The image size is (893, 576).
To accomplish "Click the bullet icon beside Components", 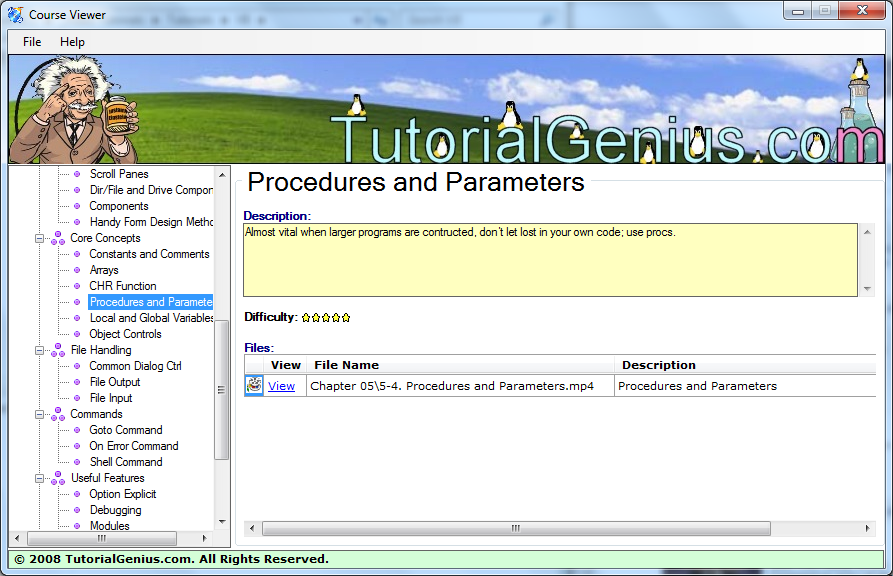I will (x=77, y=206).
